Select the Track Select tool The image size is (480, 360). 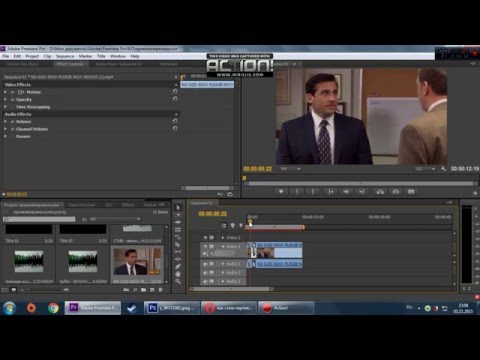178,215
